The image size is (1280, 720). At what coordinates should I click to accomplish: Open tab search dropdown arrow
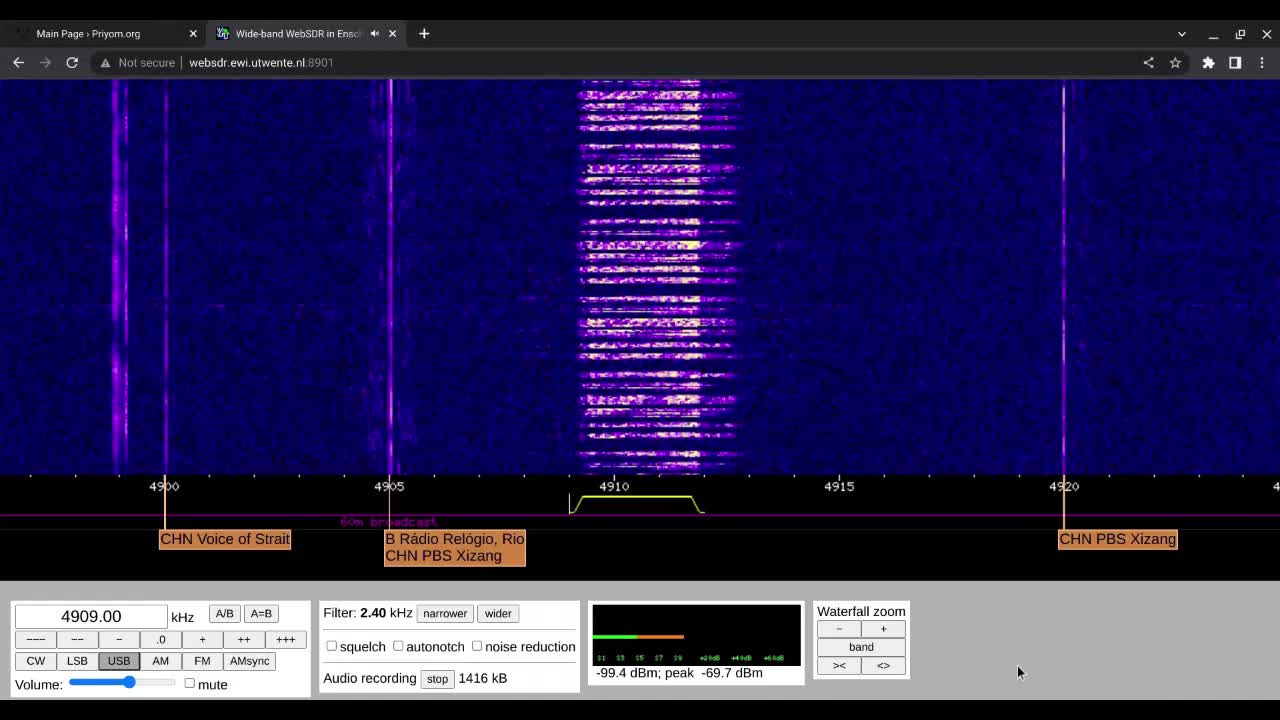point(1182,34)
